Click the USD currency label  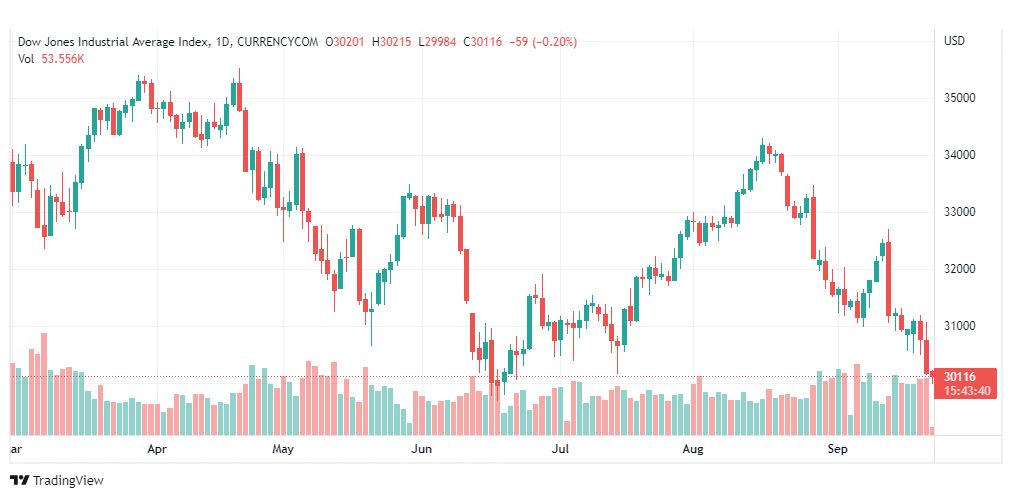tap(955, 41)
